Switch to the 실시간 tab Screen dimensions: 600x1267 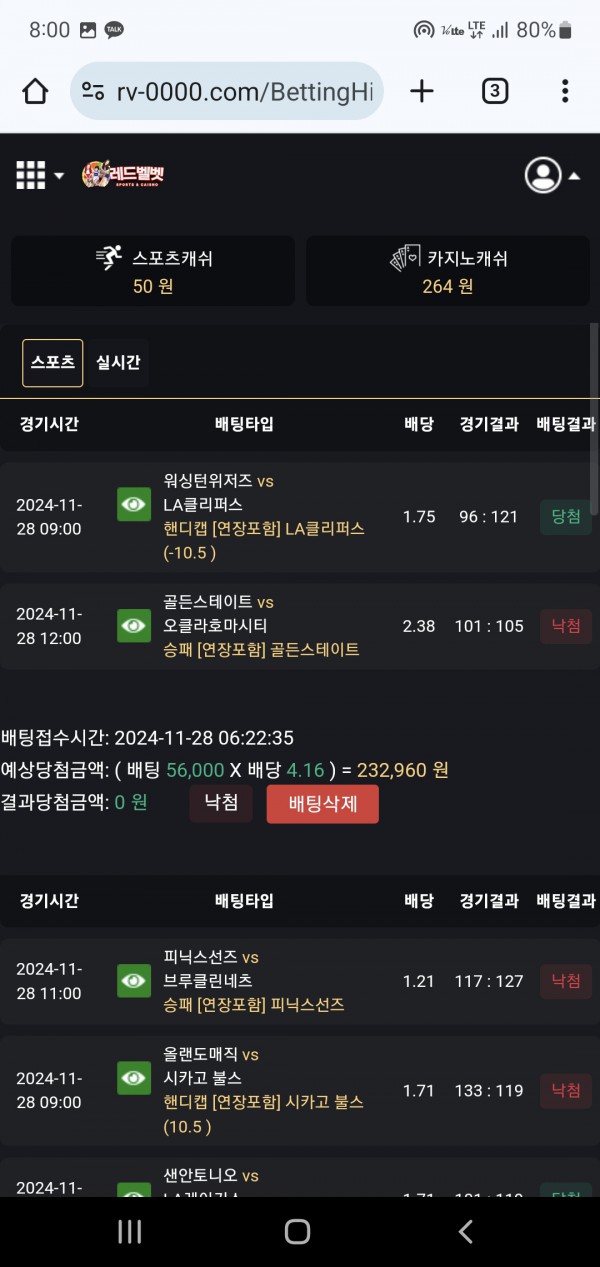pos(118,362)
